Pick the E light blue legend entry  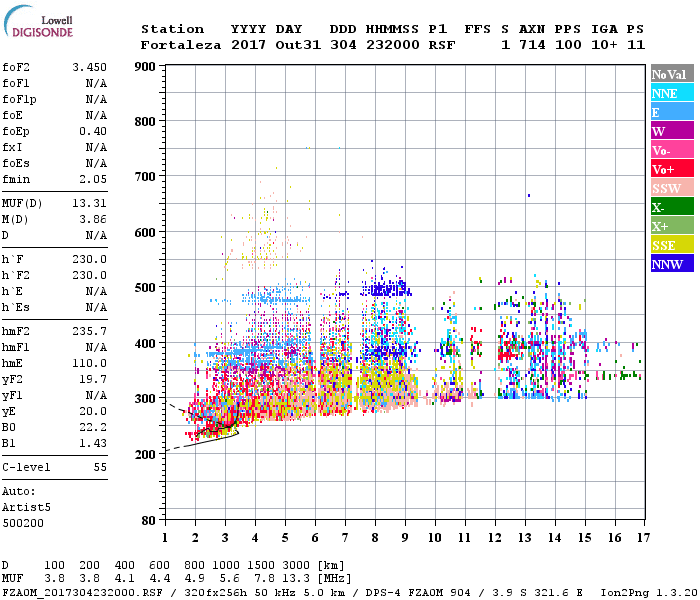pyautogui.click(x=672, y=112)
